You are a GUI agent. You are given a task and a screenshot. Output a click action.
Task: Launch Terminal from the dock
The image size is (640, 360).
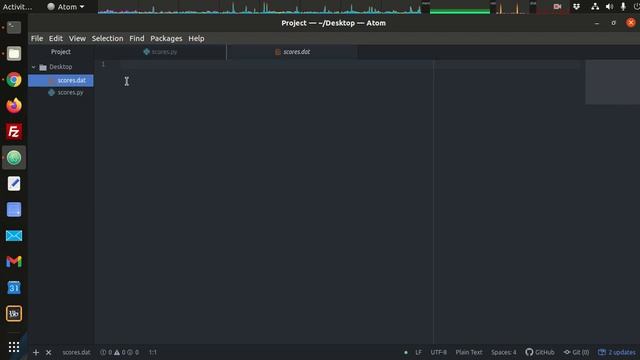[x=14, y=27]
